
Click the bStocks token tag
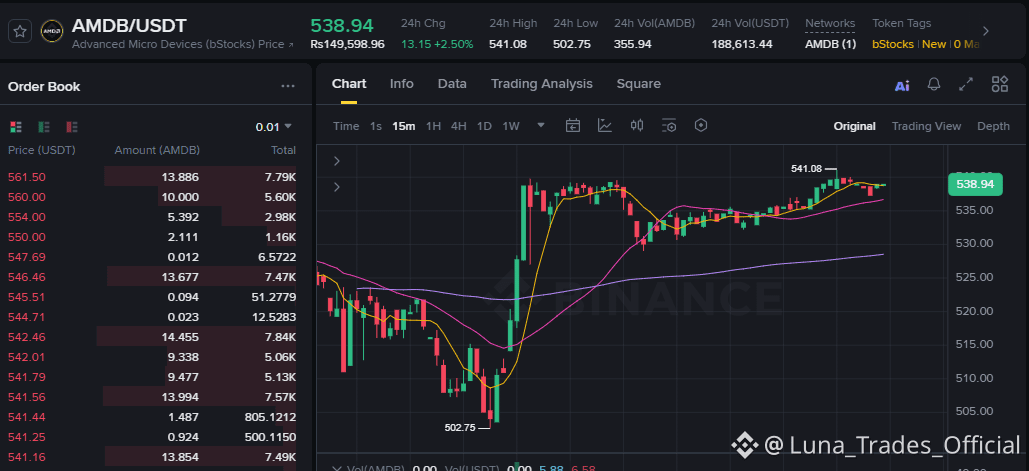[x=892, y=45]
